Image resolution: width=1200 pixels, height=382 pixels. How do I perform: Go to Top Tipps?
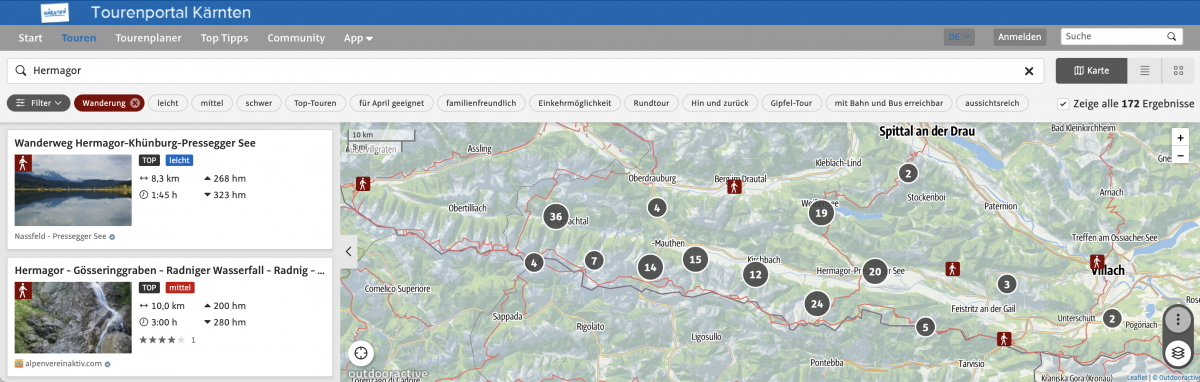point(224,38)
